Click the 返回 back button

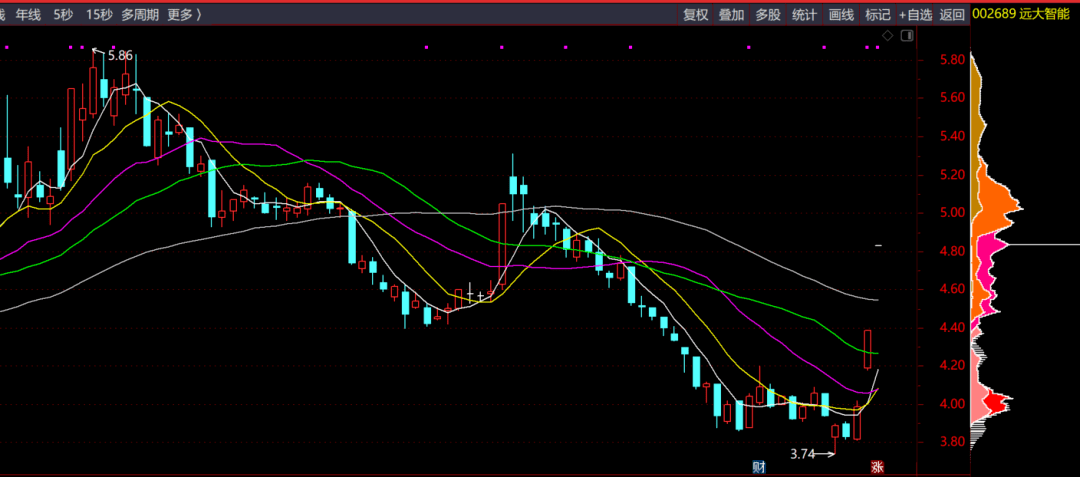[952, 14]
